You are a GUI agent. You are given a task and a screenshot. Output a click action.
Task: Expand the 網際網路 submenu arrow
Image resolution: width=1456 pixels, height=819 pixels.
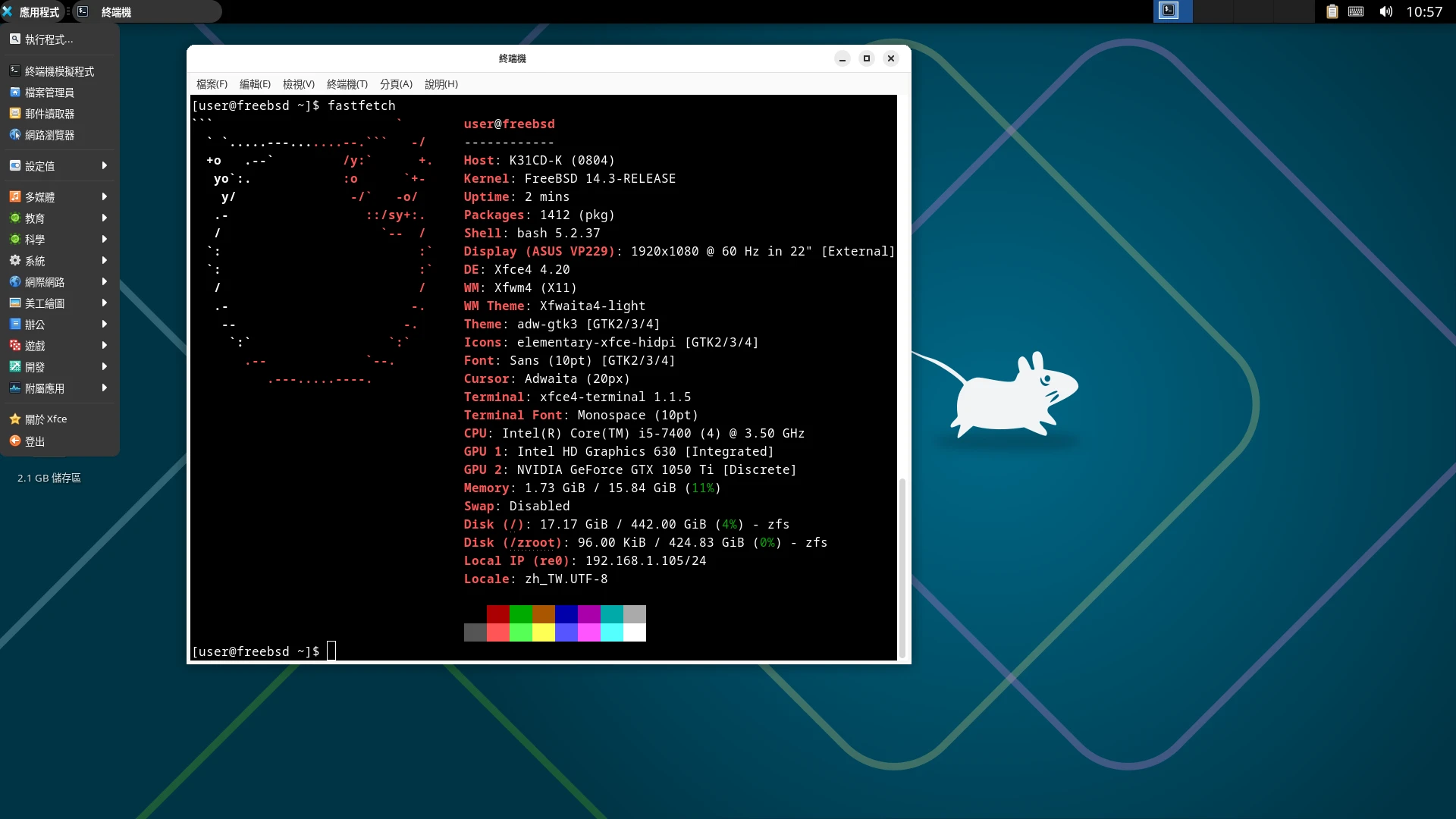click(x=105, y=282)
